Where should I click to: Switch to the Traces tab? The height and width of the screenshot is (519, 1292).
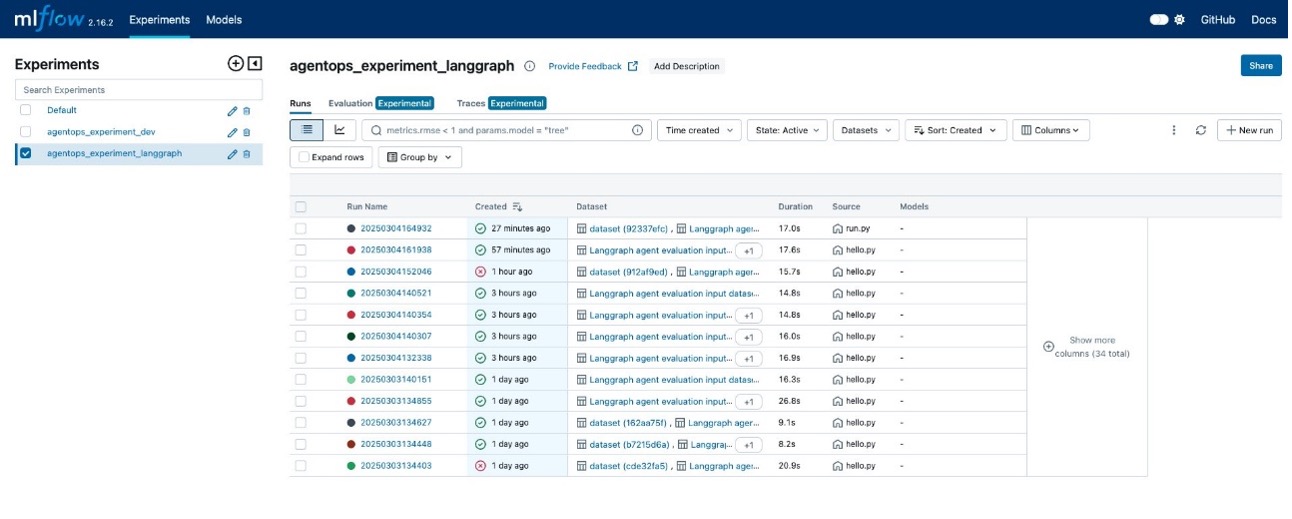[x=501, y=103]
